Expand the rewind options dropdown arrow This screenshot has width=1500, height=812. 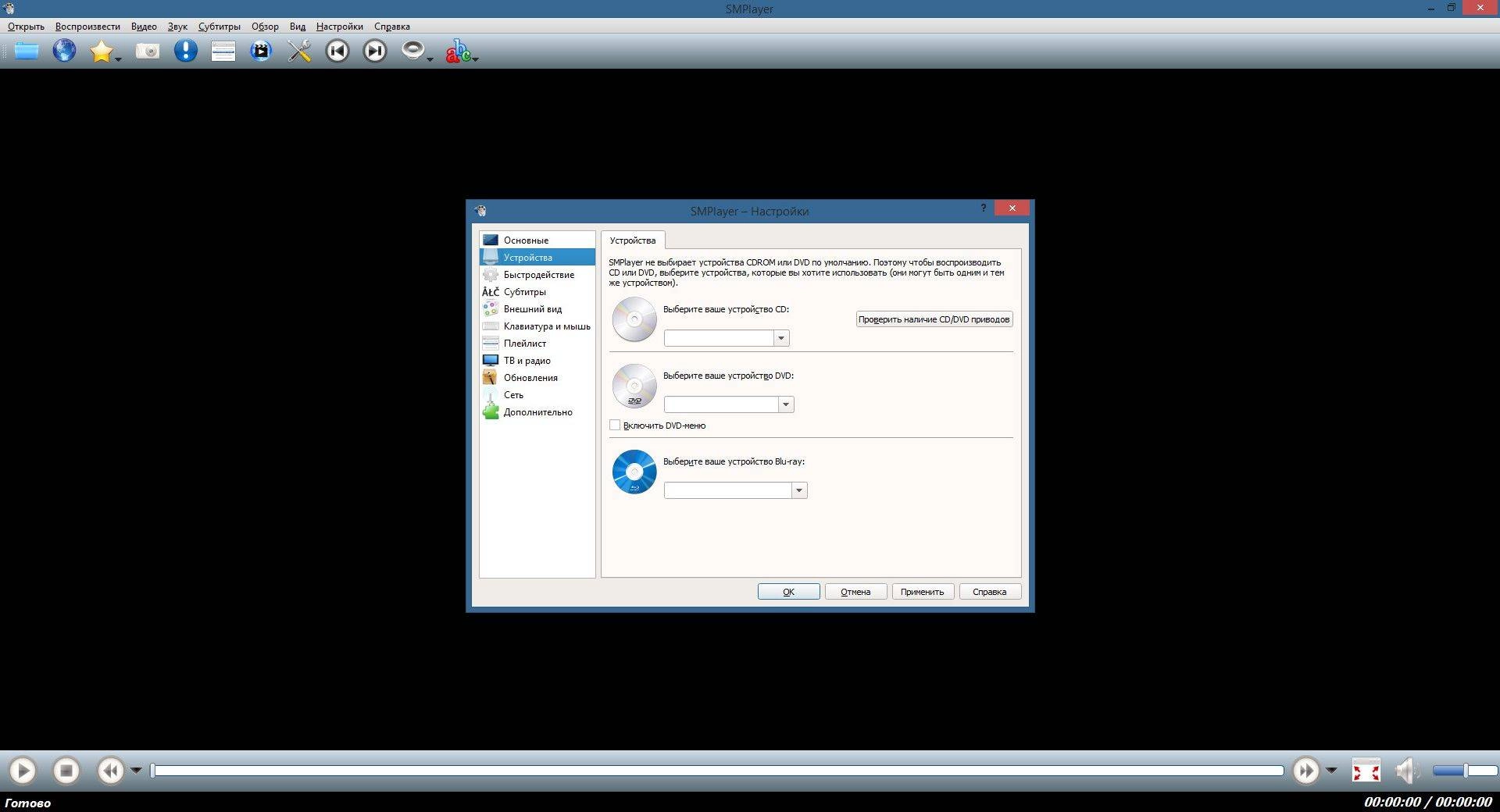[x=136, y=771]
